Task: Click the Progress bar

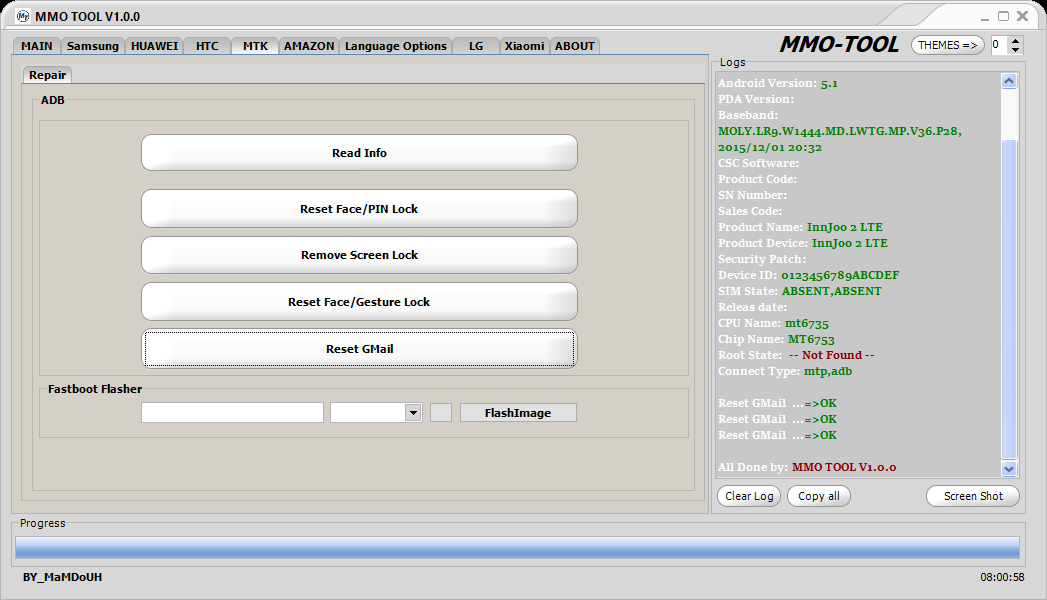Action: tap(517, 547)
